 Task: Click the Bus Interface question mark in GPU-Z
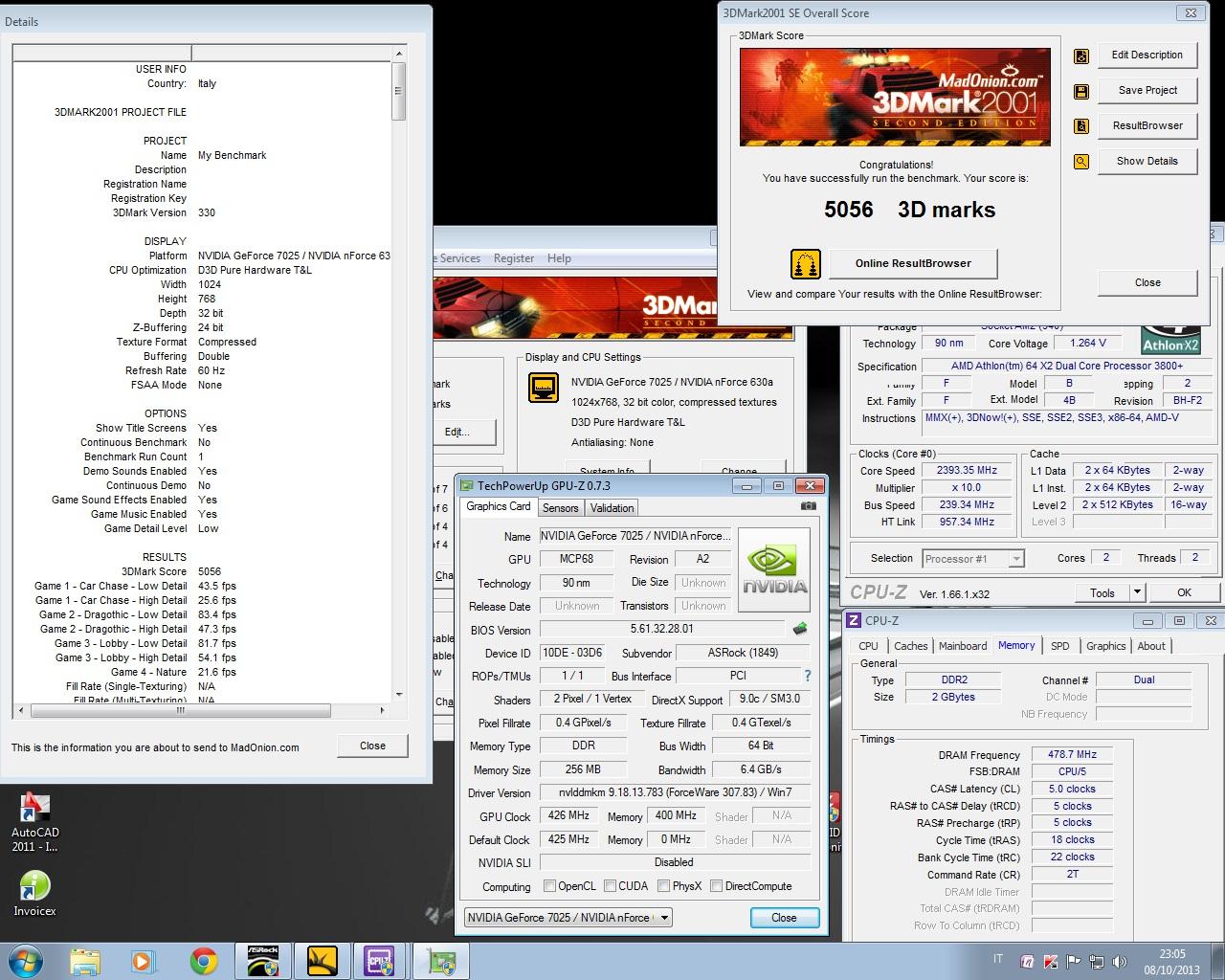[x=808, y=676]
